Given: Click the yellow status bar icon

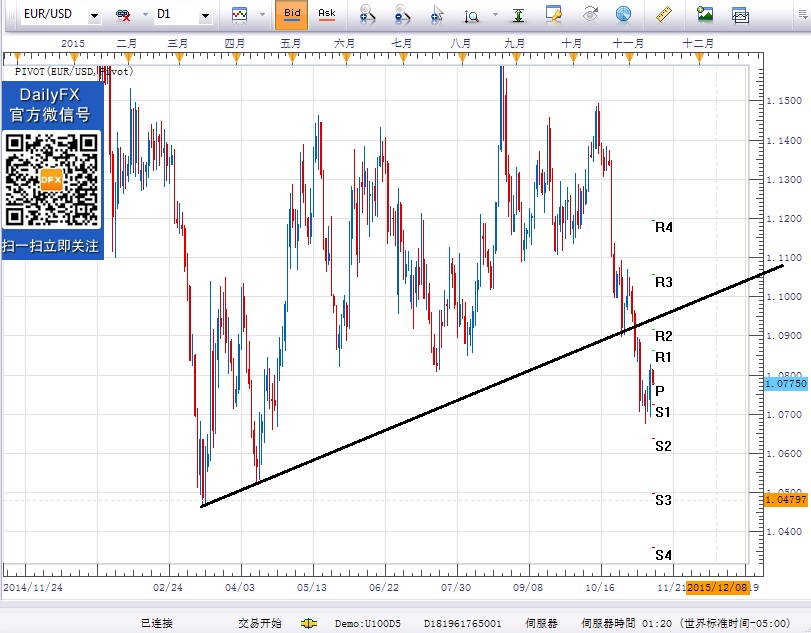Looking at the screenshot, I should (x=308, y=623).
